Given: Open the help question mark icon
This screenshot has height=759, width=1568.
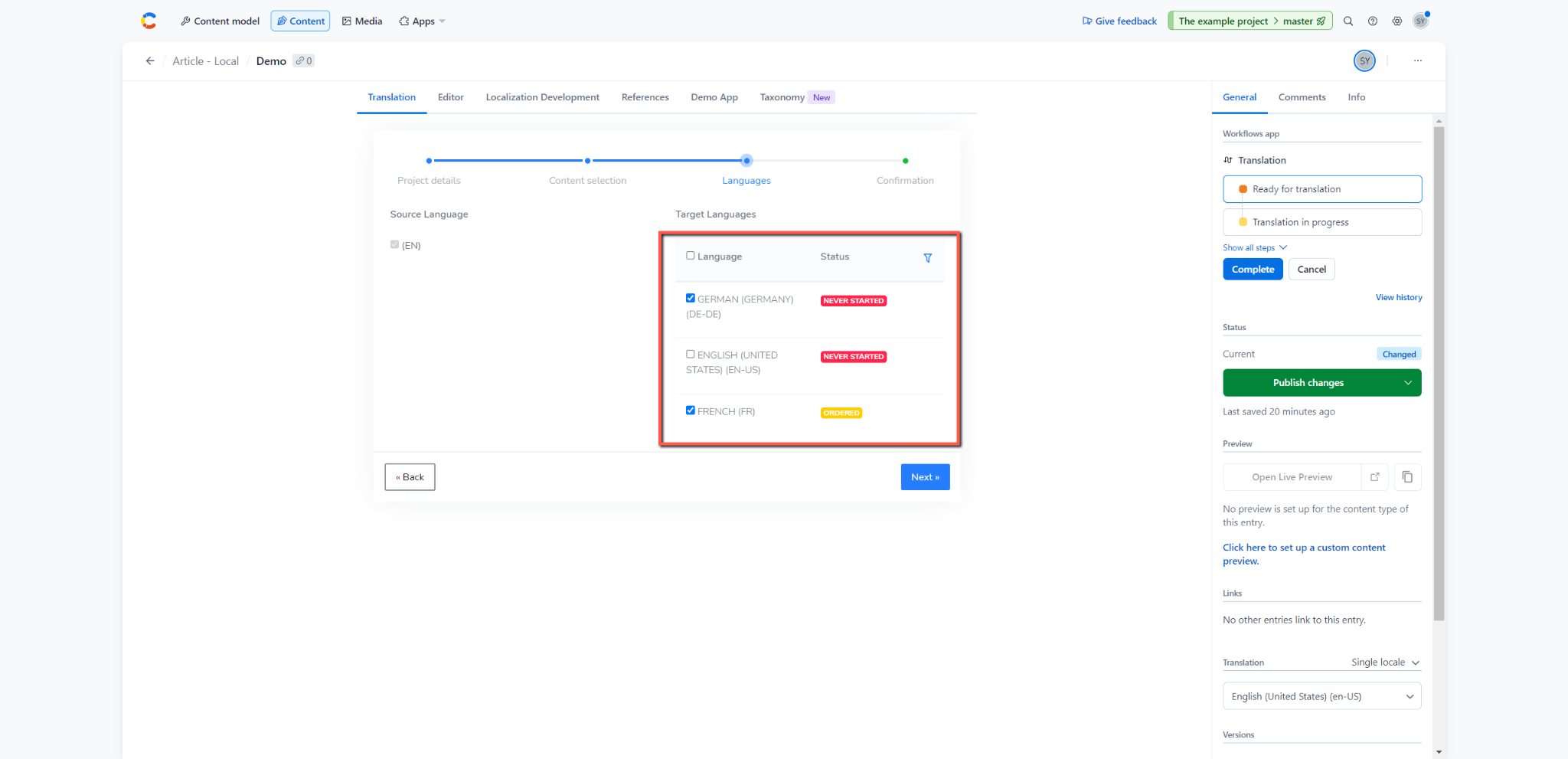Looking at the screenshot, I should (1373, 21).
